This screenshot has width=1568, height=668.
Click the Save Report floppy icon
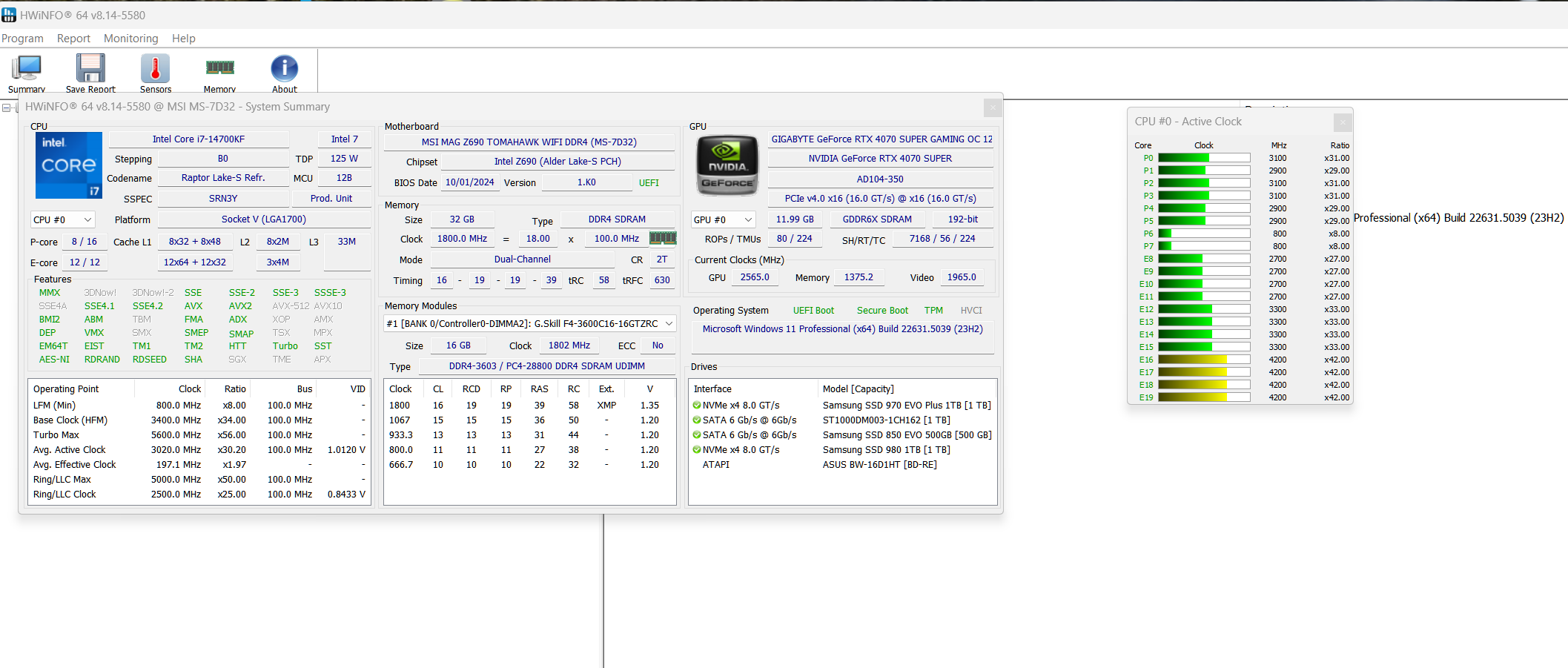pos(90,73)
